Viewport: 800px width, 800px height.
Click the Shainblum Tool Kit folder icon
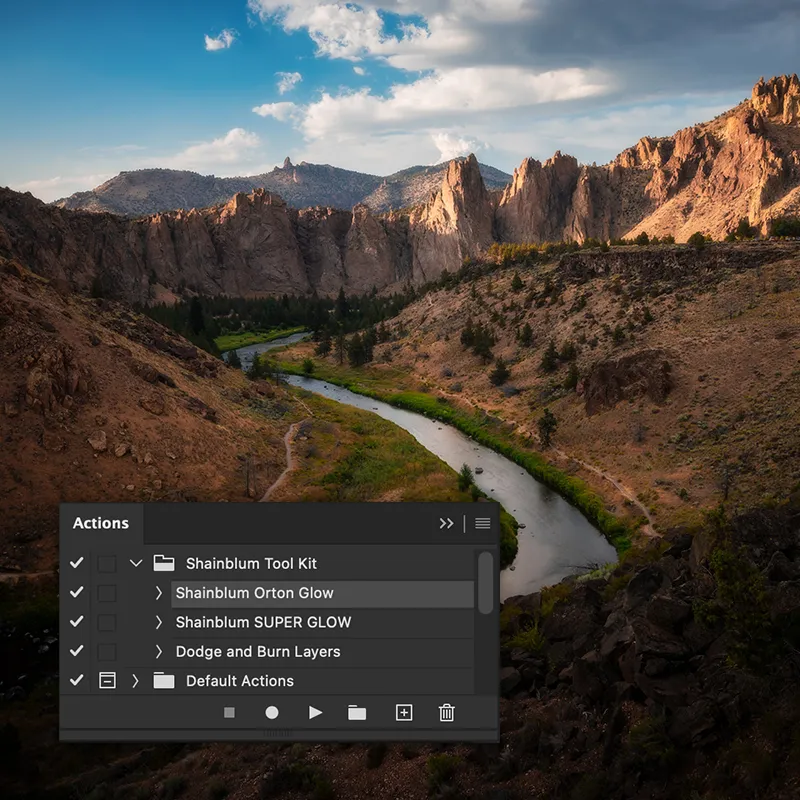[x=164, y=563]
